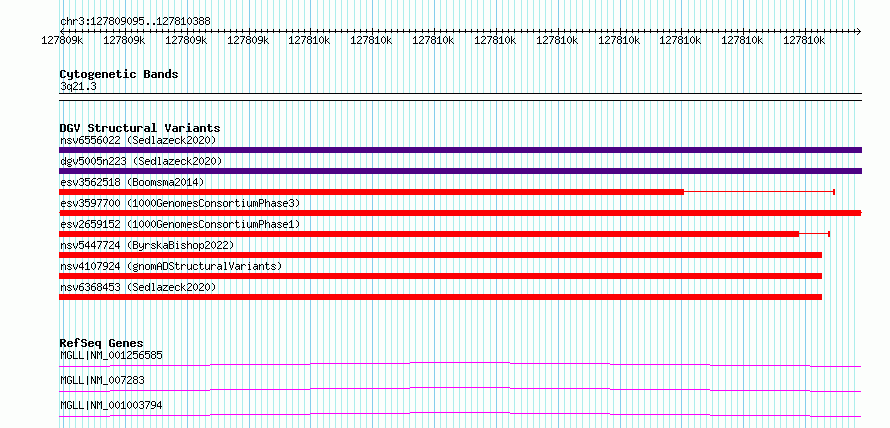
Task: Open variant label nsv4107924 (gnomADStructuralVariants)
Action: tap(171, 266)
